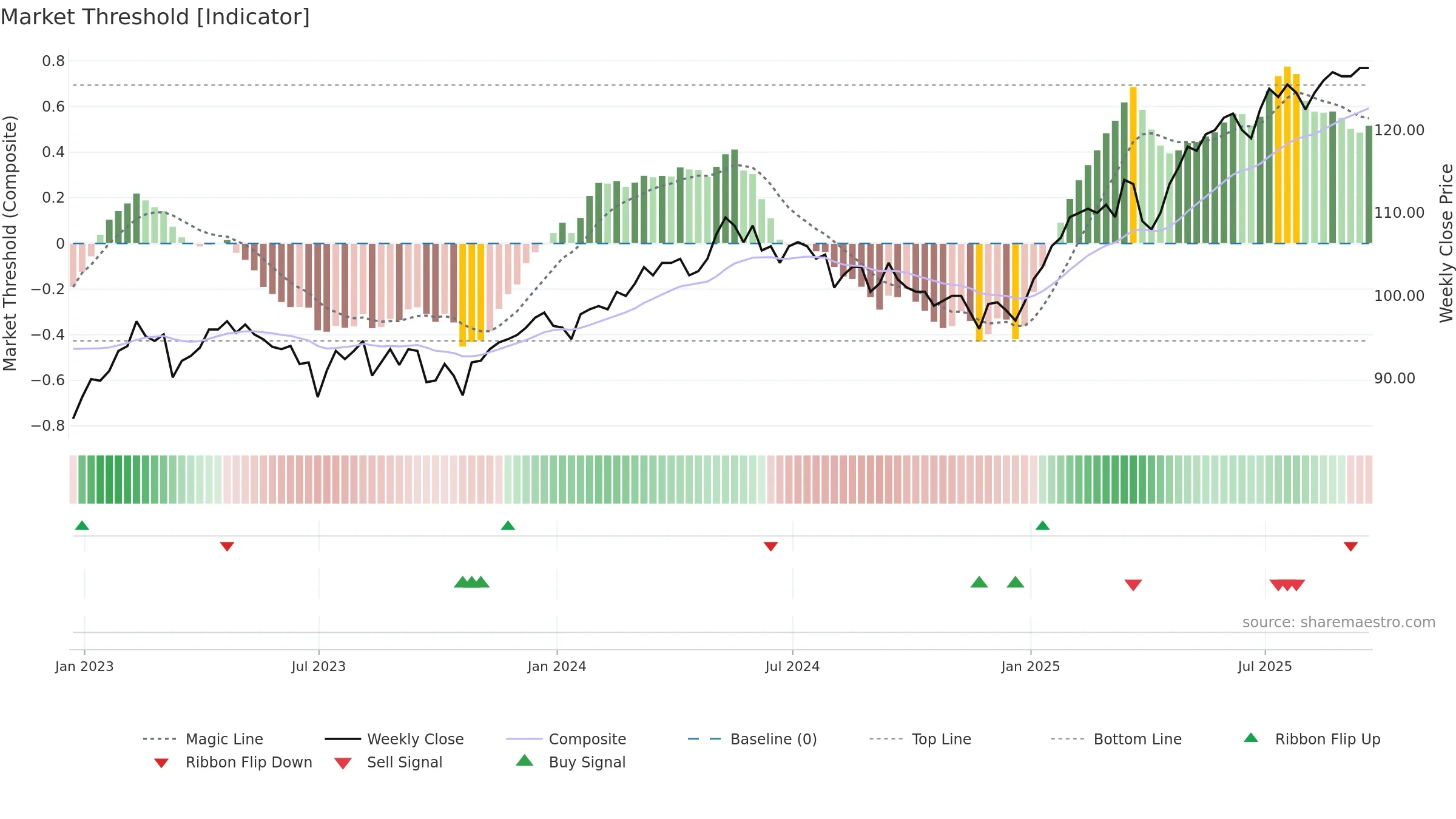Click the yellow bar peaking near 0.68 in Mar 2025
The image size is (1456, 819).
(x=1133, y=165)
